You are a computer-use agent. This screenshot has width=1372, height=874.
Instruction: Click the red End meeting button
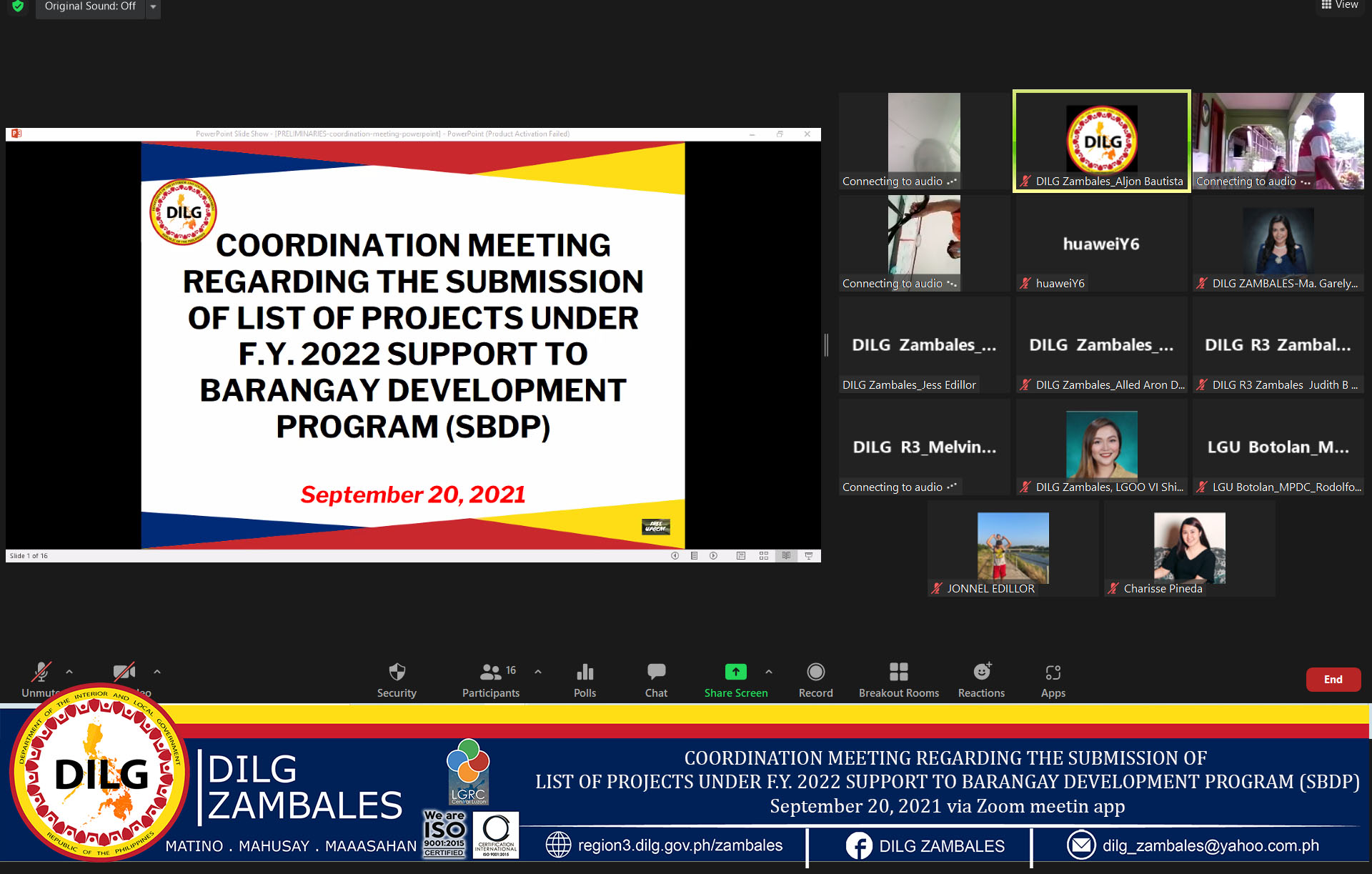coord(1333,679)
